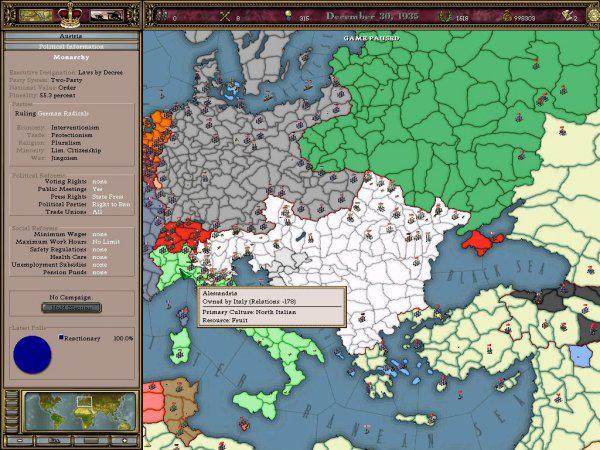Image resolution: width=600 pixels, height=450 pixels.
Task: Click the diplomat scroll icon showing 2
Action: (567, 16)
